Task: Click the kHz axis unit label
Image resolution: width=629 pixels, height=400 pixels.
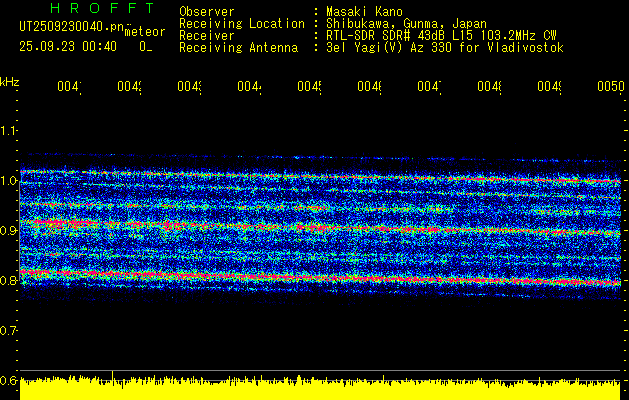Action: [x=10, y=82]
